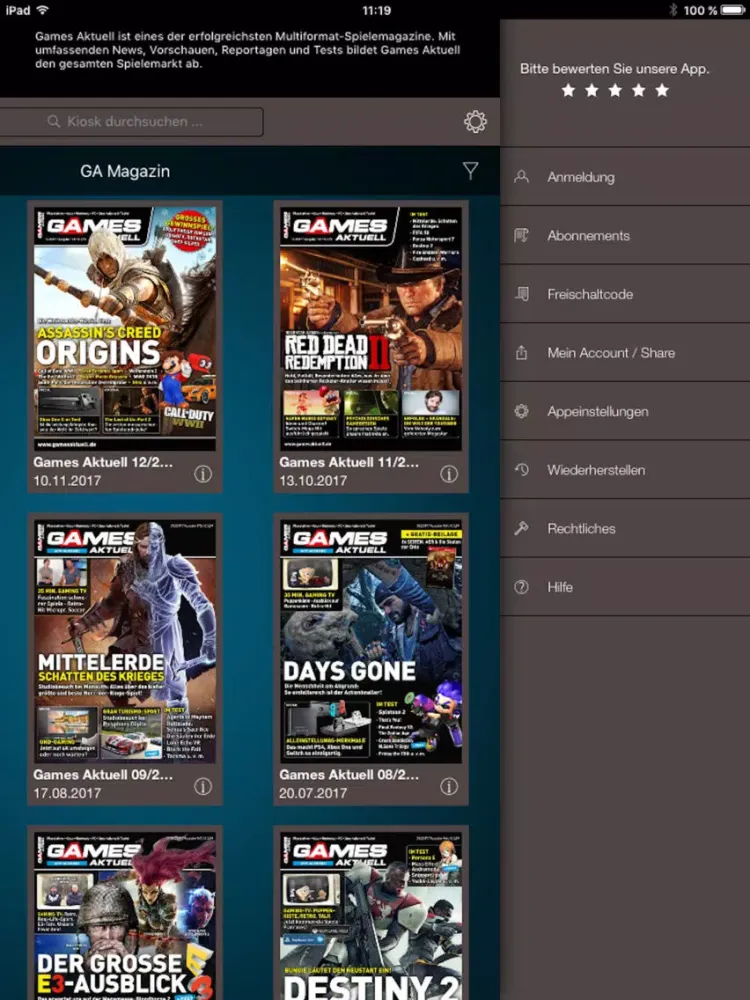
Task: Tap the date 13.10.2017
Action: point(312,480)
